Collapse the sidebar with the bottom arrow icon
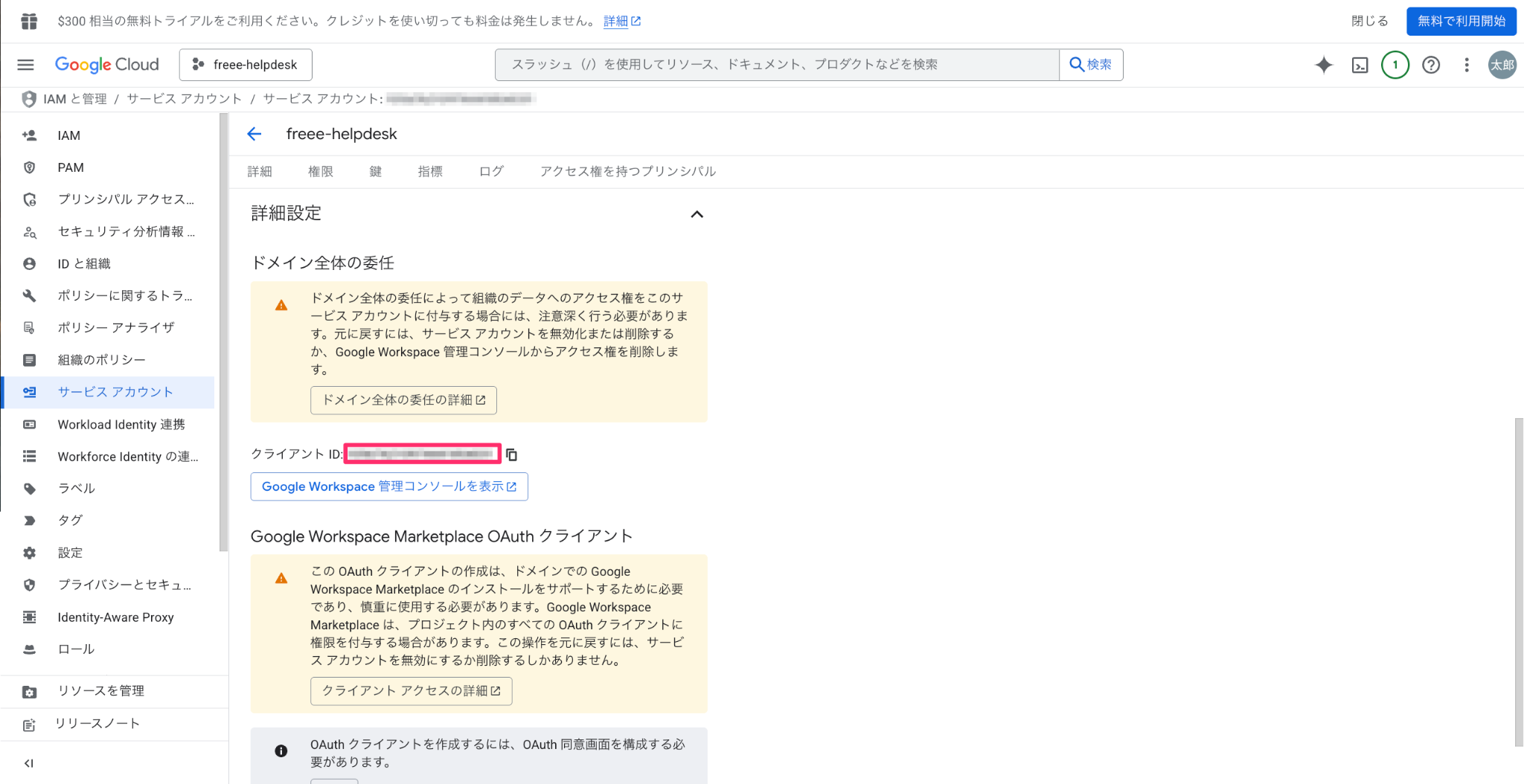Image resolution: width=1524 pixels, height=784 pixels. tap(29, 763)
